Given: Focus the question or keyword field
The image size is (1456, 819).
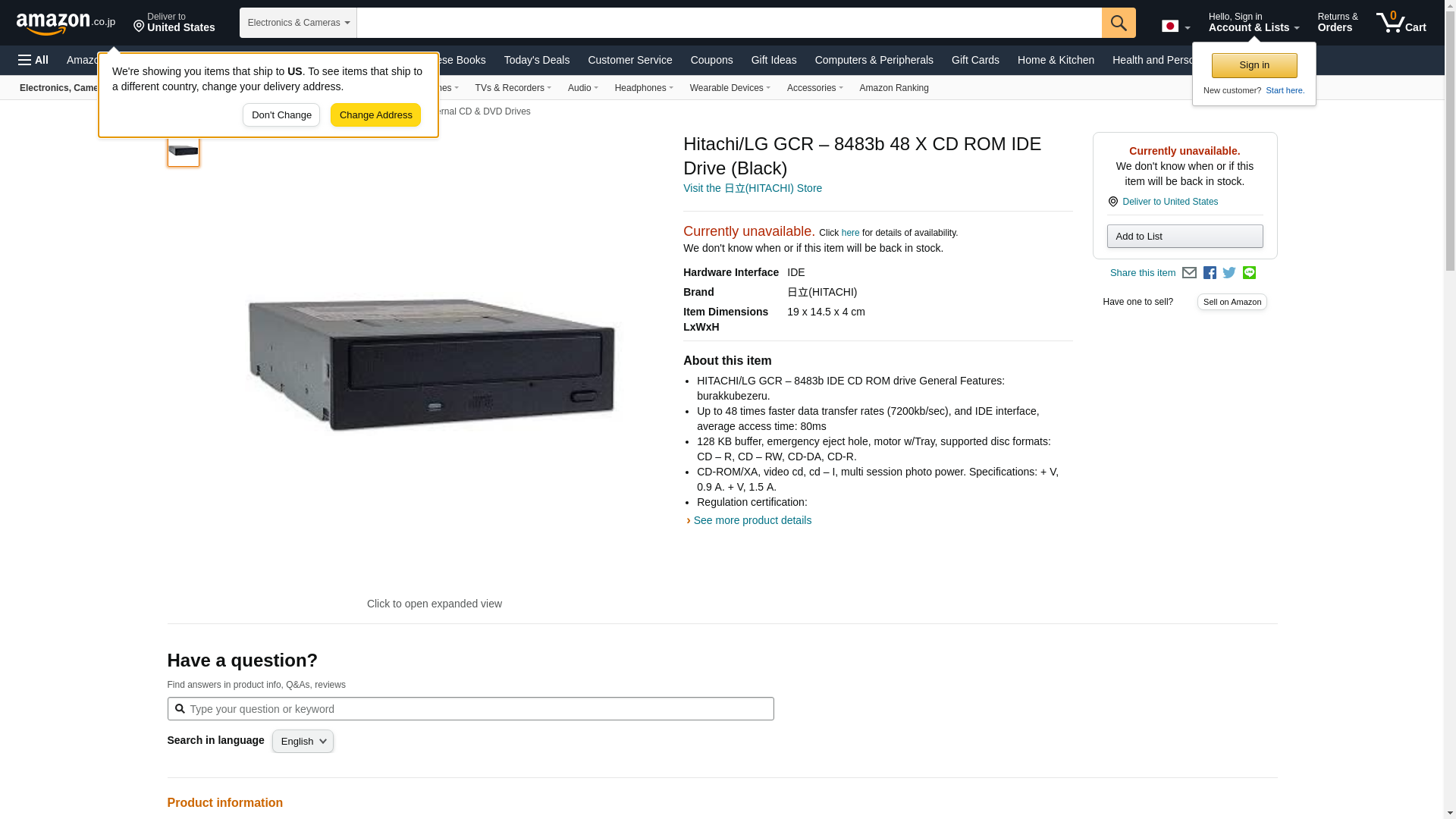Looking at the screenshot, I should [470, 709].
